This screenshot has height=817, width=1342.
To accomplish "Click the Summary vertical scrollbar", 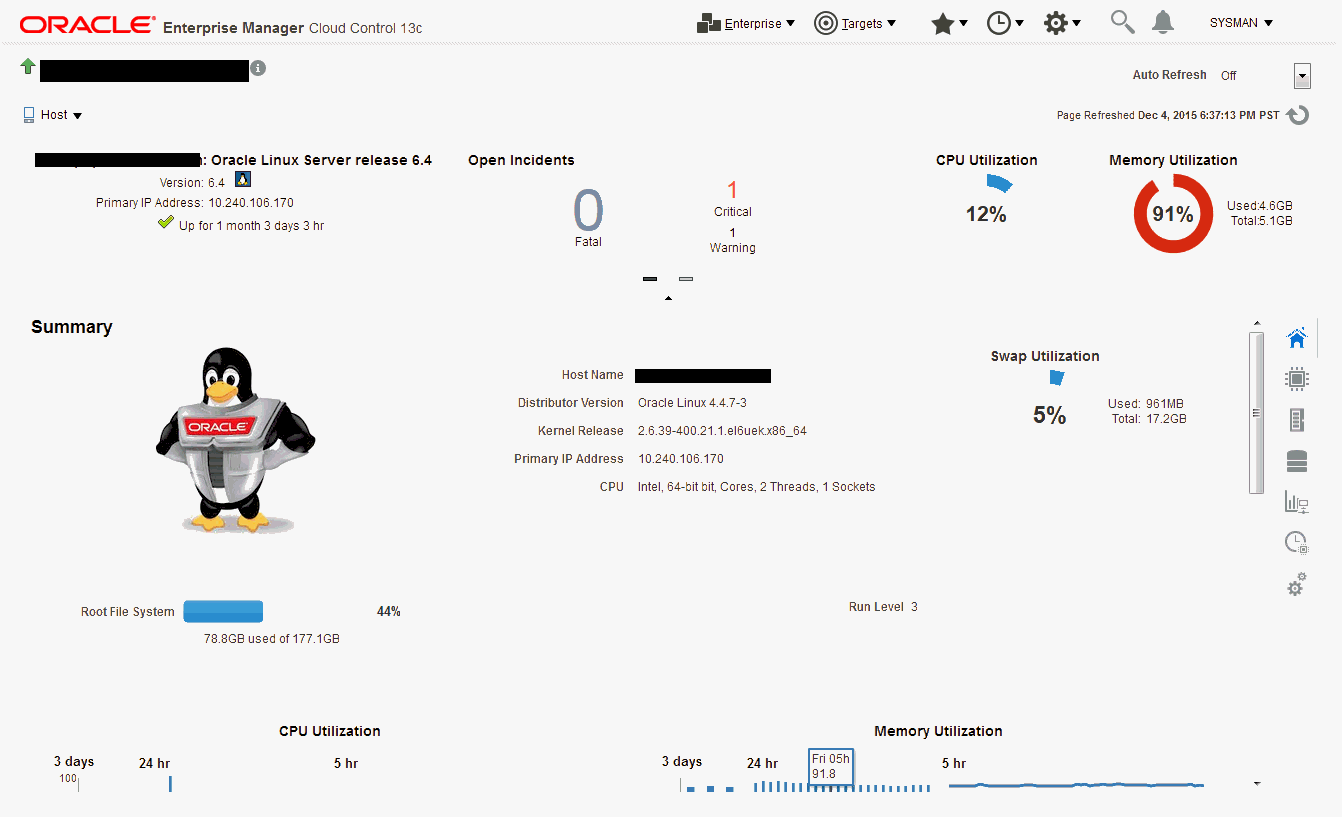I will pos(1256,412).
